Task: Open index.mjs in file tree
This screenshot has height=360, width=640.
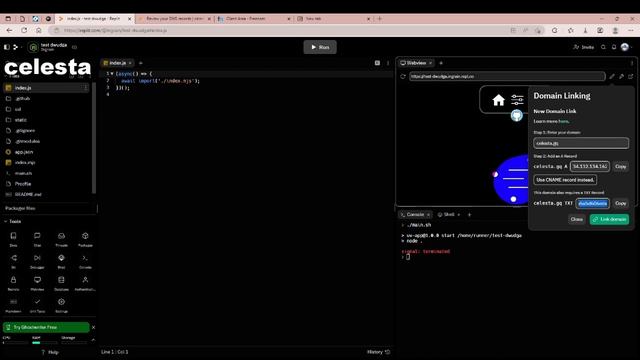Action: click(46, 162)
